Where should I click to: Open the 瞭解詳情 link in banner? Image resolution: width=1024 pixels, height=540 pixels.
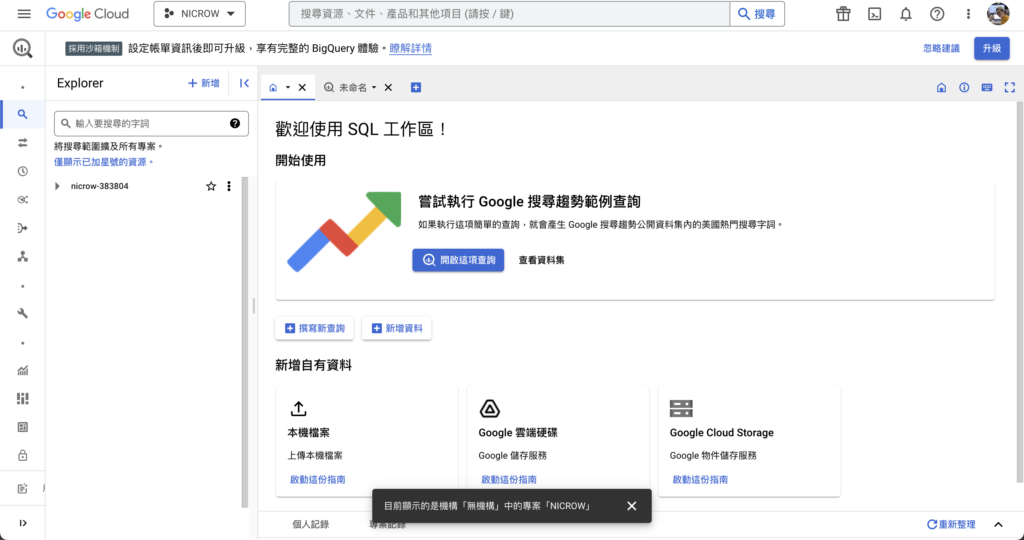[x=410, y=48]
